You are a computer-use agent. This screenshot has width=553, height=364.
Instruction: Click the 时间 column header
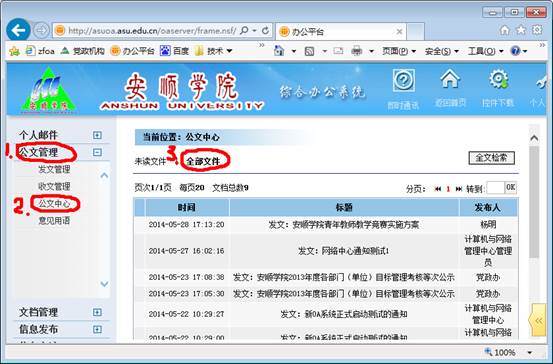pos(187,207)
